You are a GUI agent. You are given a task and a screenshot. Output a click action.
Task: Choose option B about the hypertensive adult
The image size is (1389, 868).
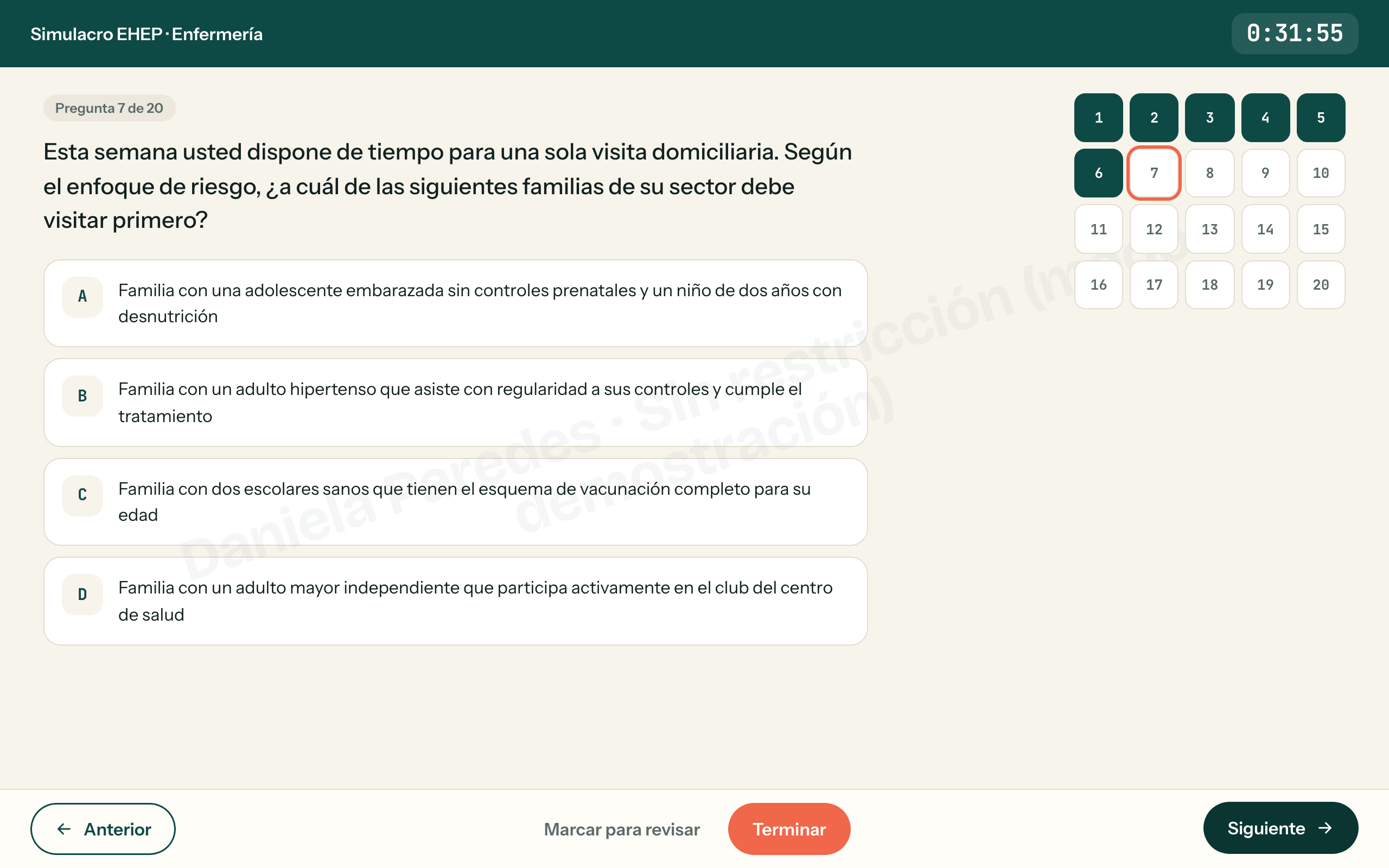coord(455,403)
